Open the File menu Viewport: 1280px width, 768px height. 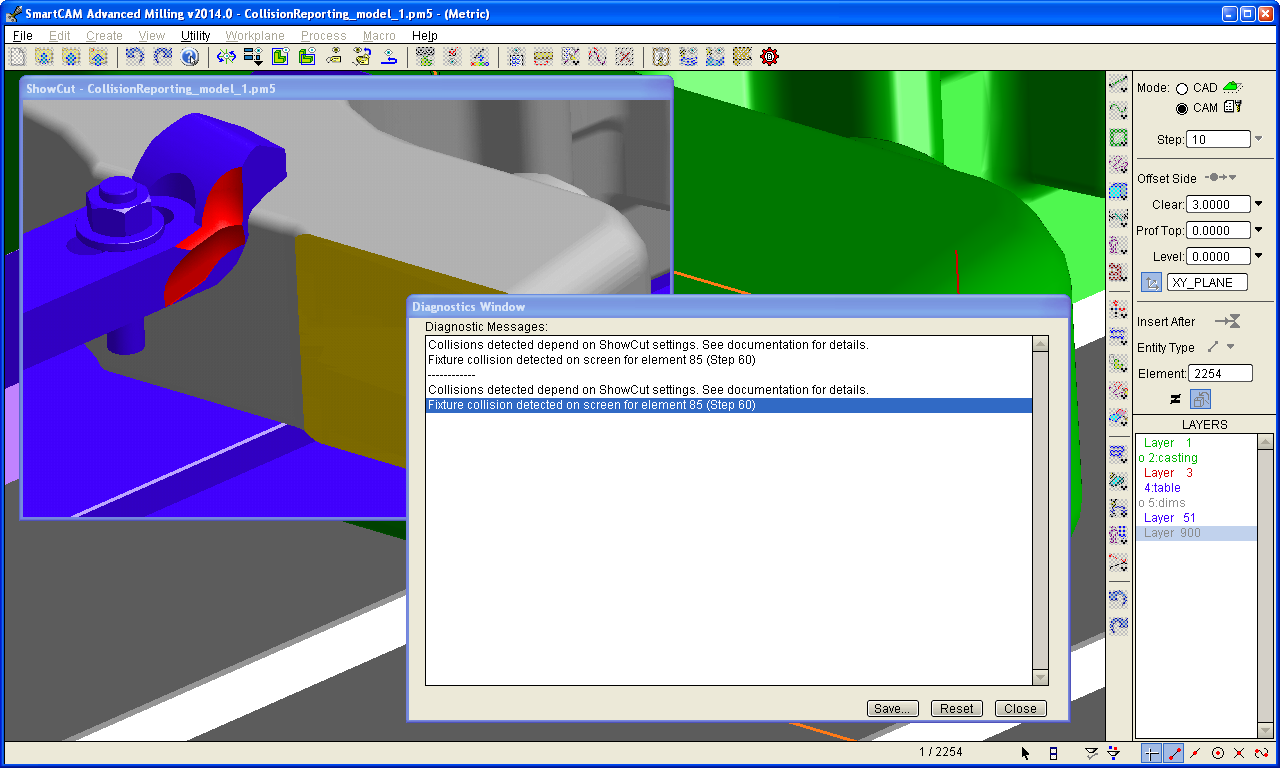22,36
